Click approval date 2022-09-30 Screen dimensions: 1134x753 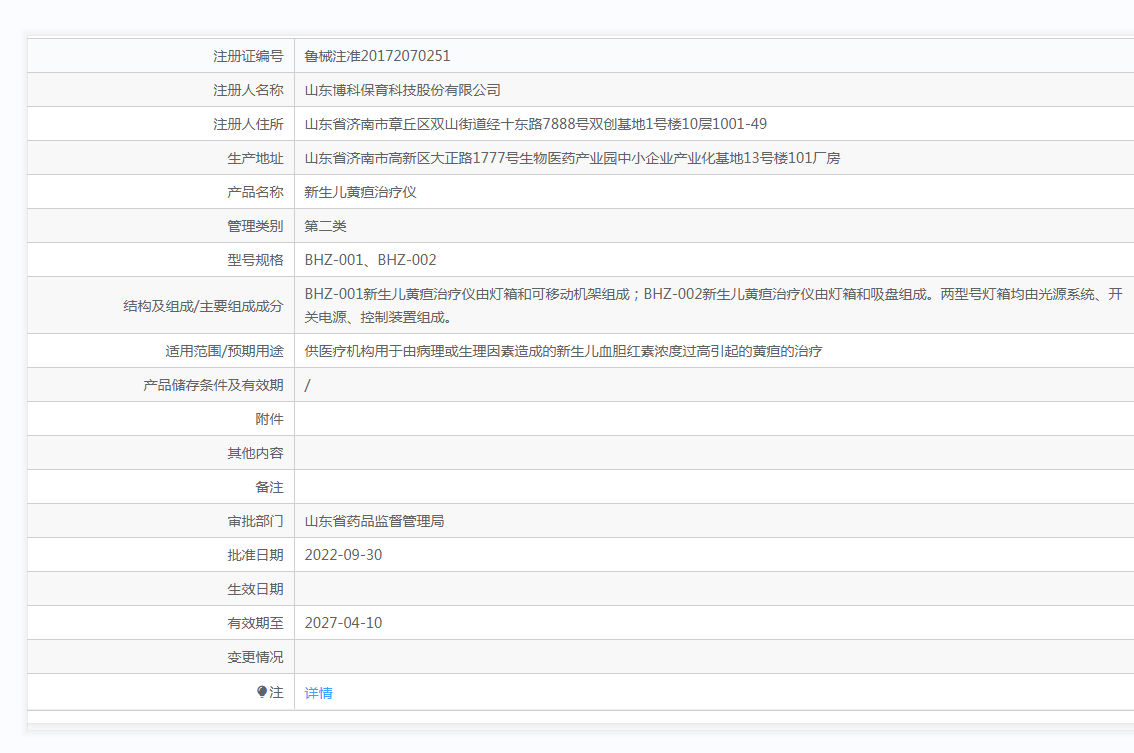(343, 555)
